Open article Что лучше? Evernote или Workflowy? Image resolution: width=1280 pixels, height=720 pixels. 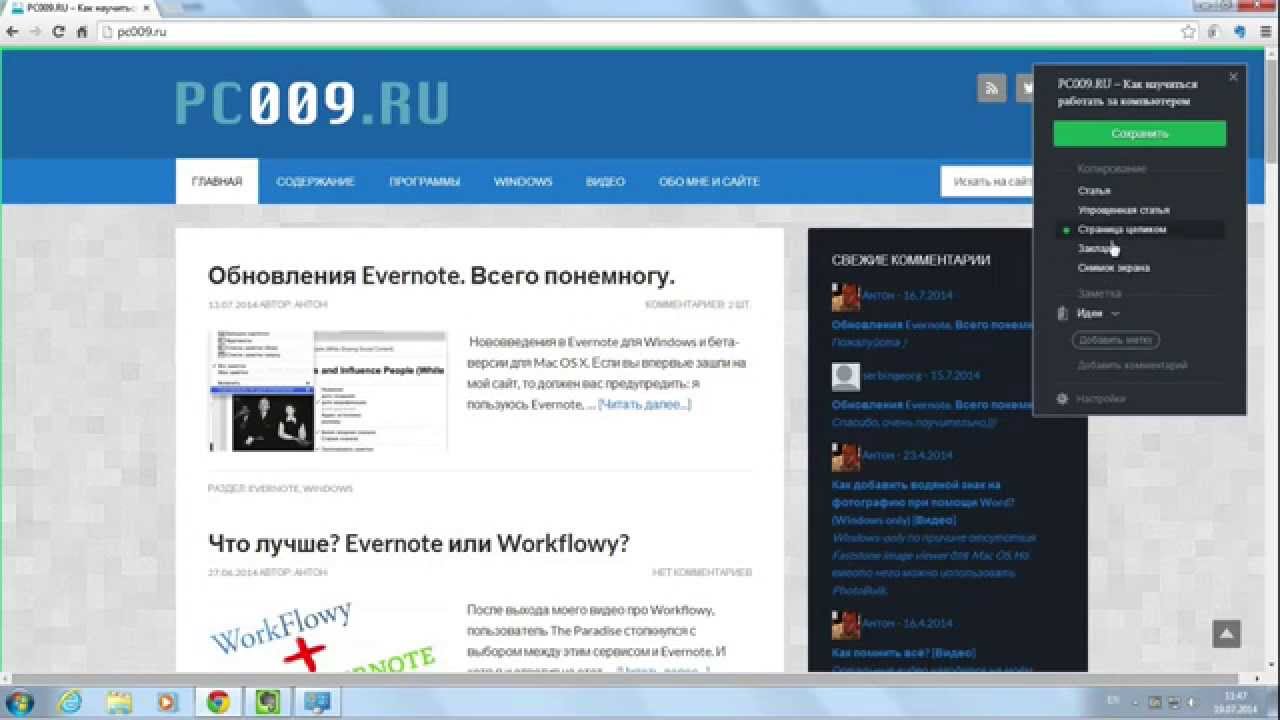point(419,543)
